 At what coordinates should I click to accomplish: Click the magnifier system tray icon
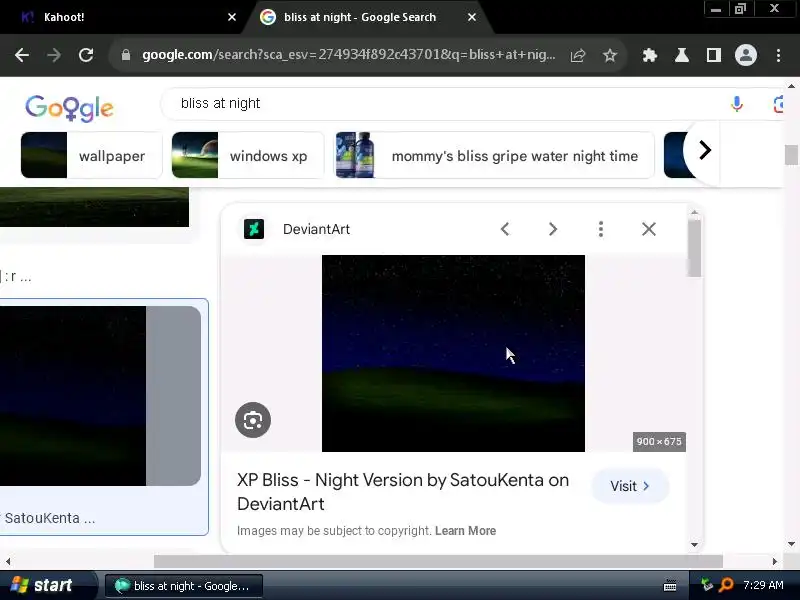tap(726, 585)
